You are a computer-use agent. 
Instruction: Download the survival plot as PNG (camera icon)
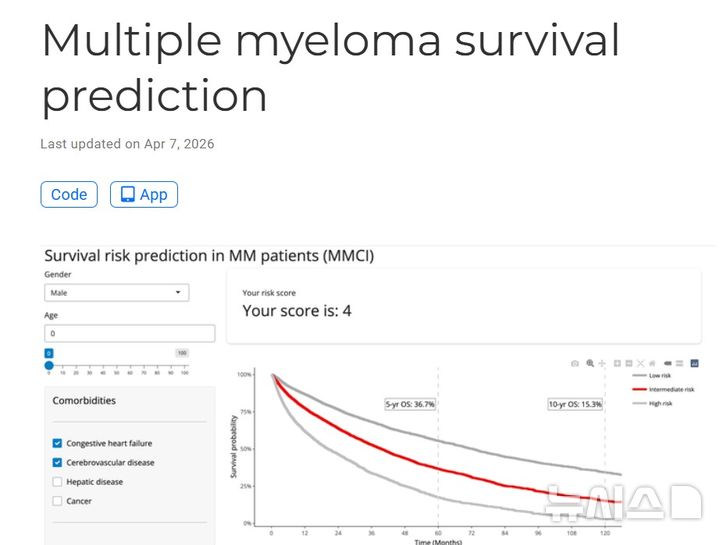click(x=575, y=364)
